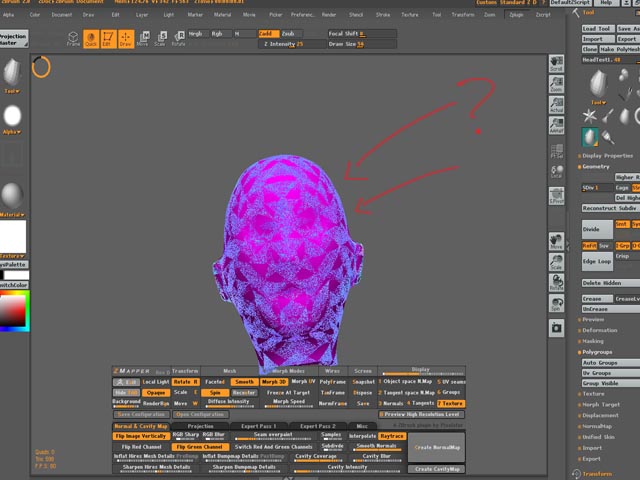The image size is (640, 480).
Task: Toggle the Rgb channel button
Action: [x=221, y=34]
